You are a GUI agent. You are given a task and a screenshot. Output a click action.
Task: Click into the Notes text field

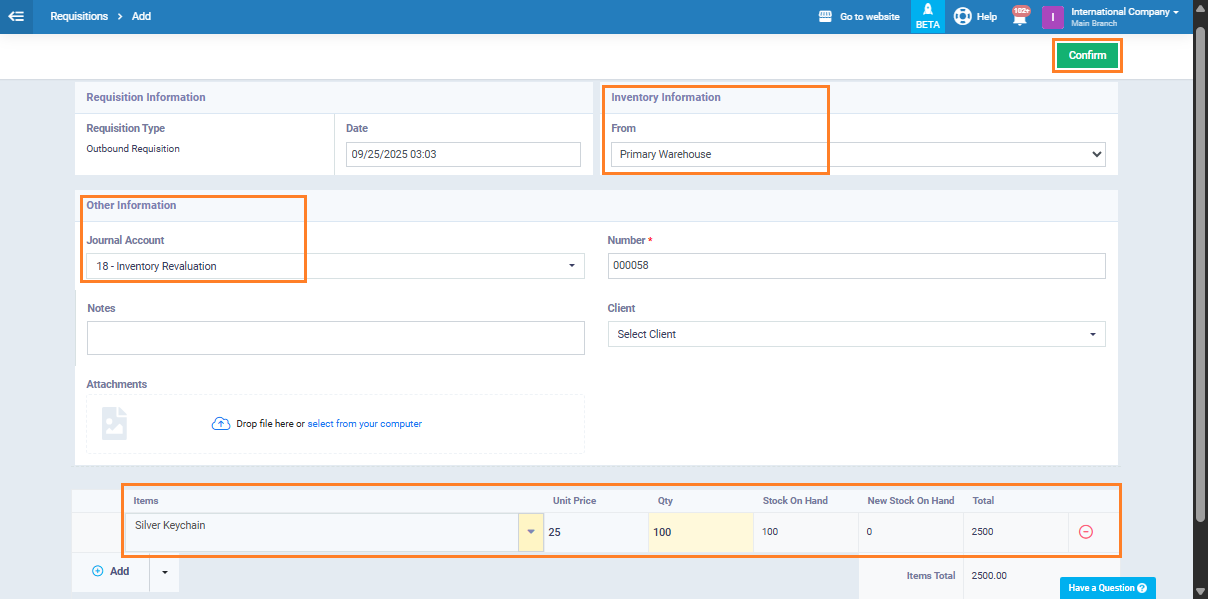click(335, 338)
